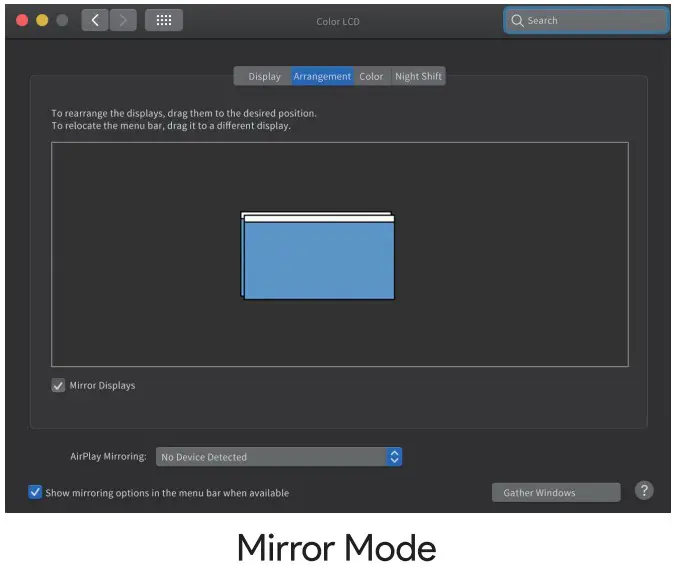Show all preferences via grid icon
The height and width of the screenshot is (567, 677).
click(164, 20)
